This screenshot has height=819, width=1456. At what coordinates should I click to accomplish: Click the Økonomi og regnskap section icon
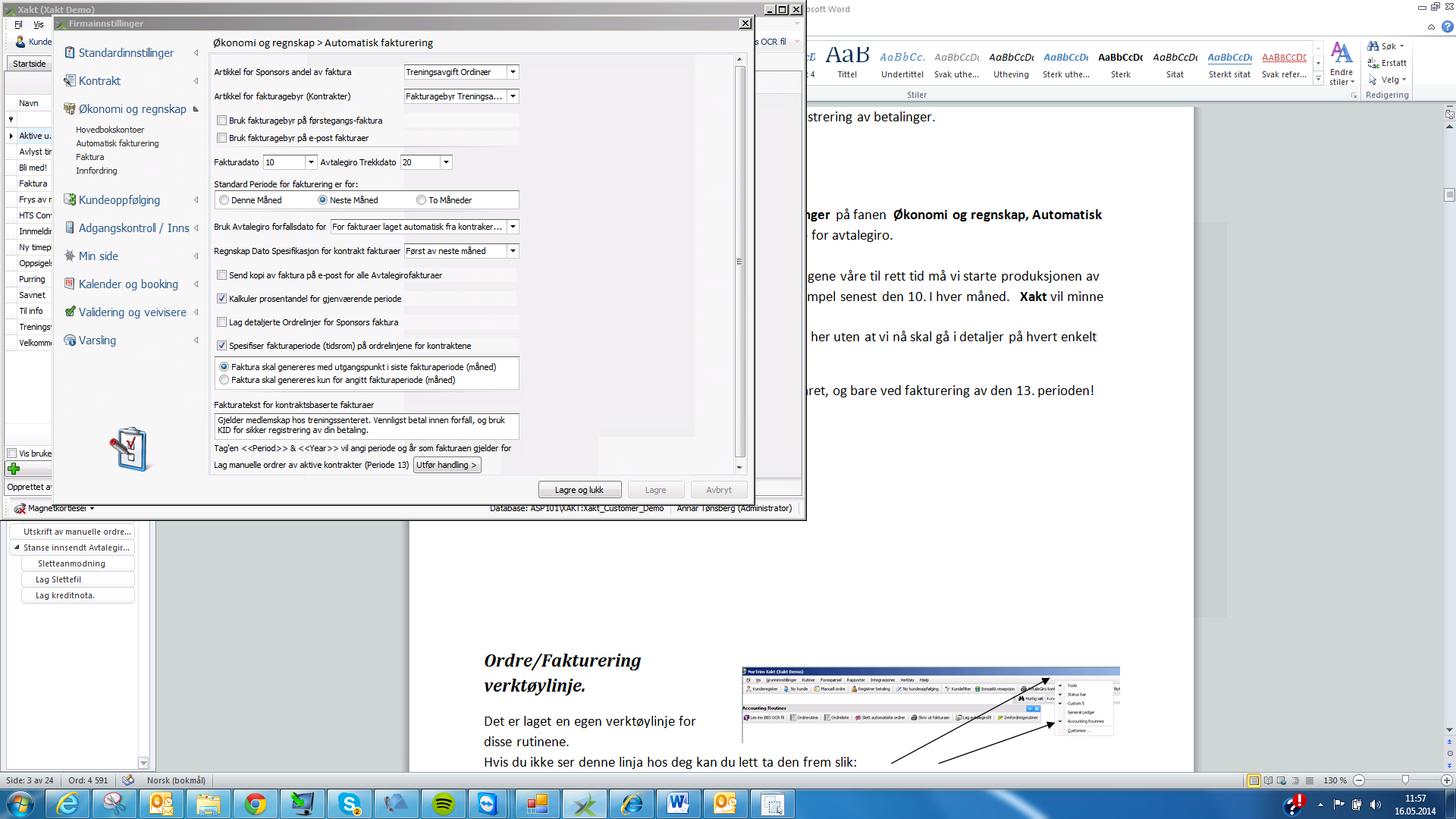tap(69, 108)
